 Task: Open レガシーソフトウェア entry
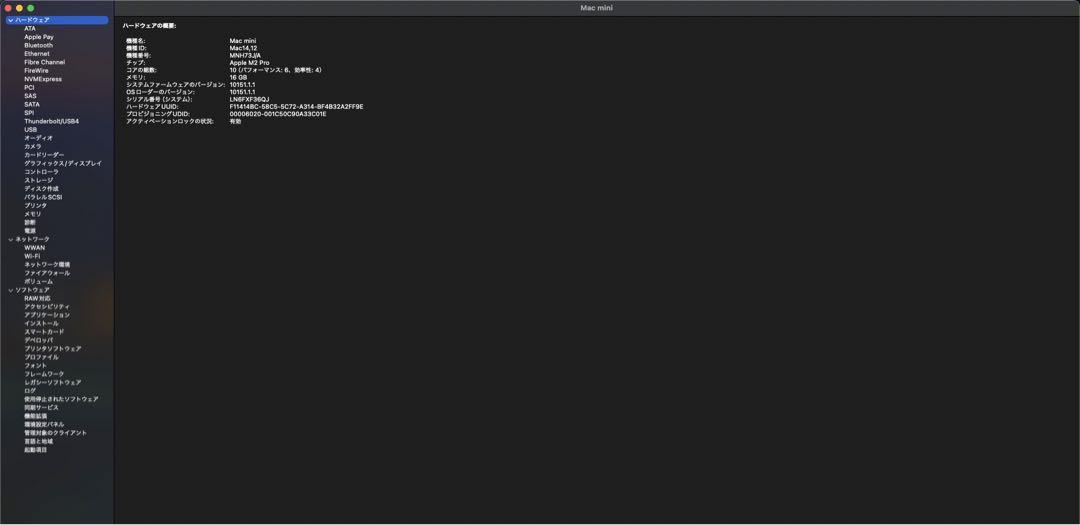point(53,382)
